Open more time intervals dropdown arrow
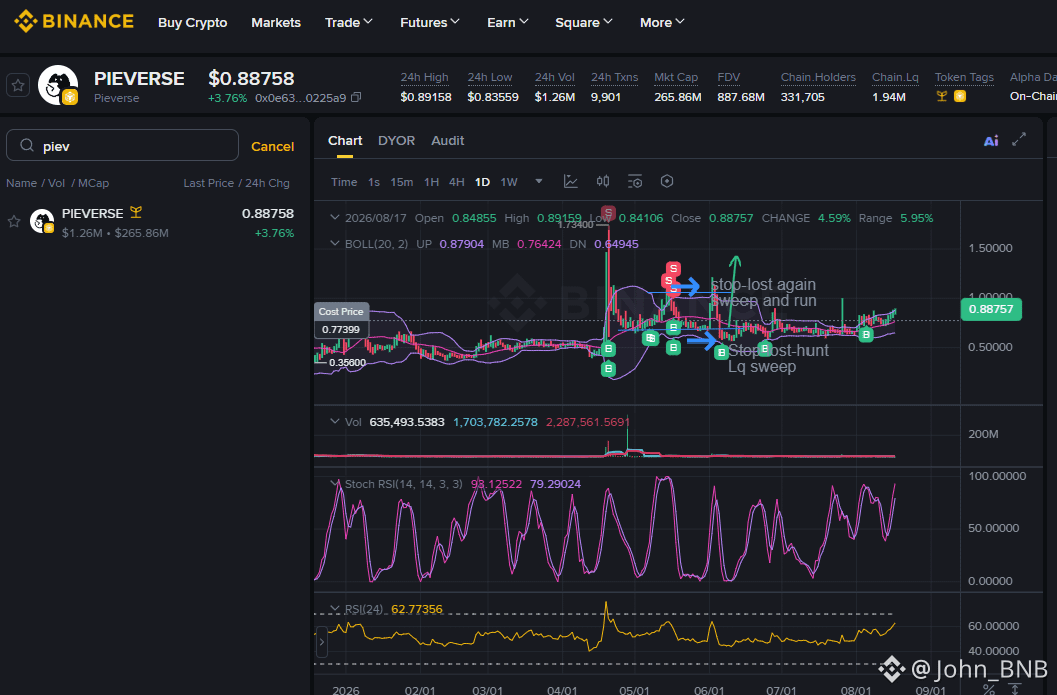This screenshot has width=1057, height=695. 539,181
